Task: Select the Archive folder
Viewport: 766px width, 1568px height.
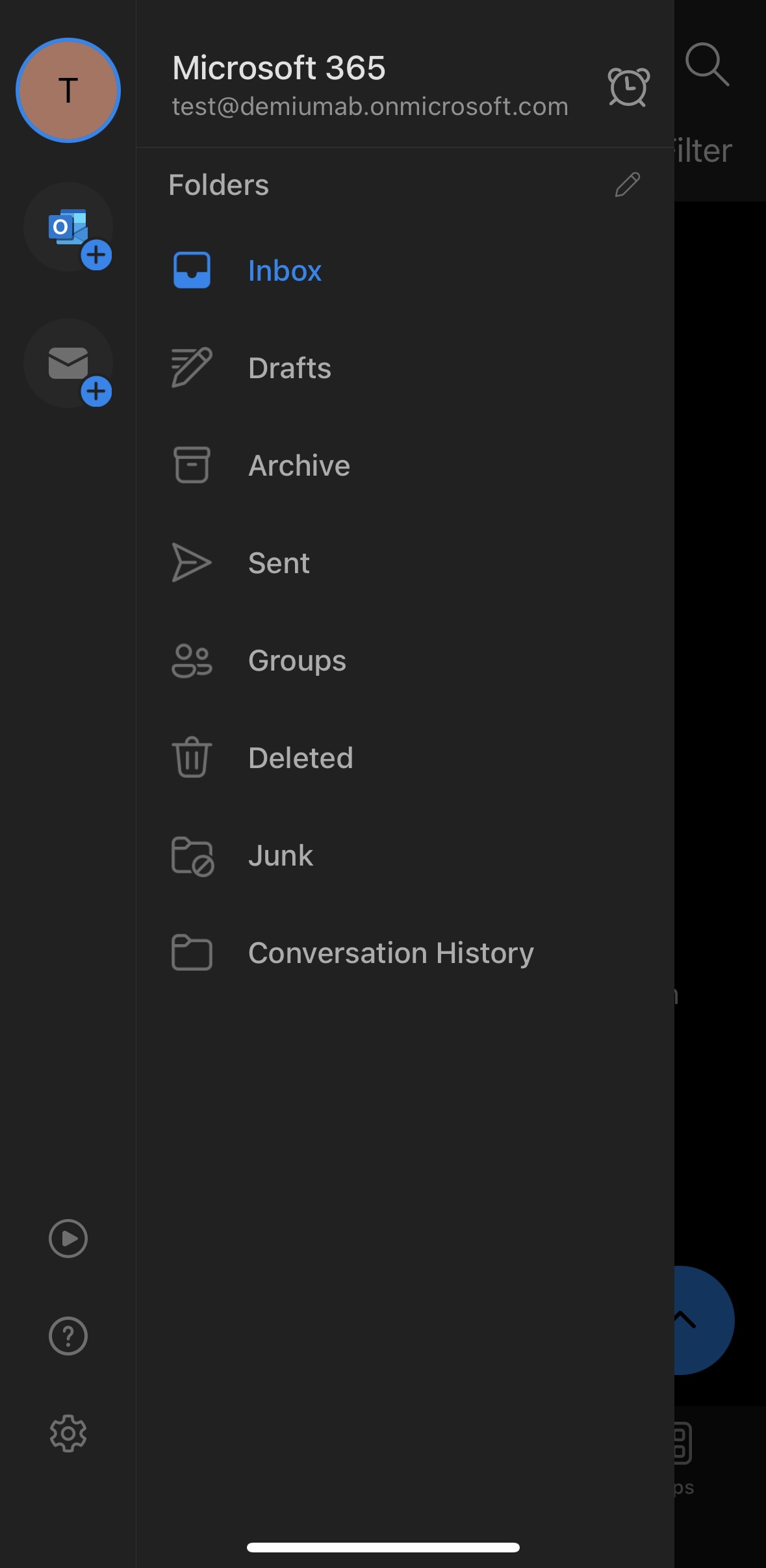Action: 405,465
